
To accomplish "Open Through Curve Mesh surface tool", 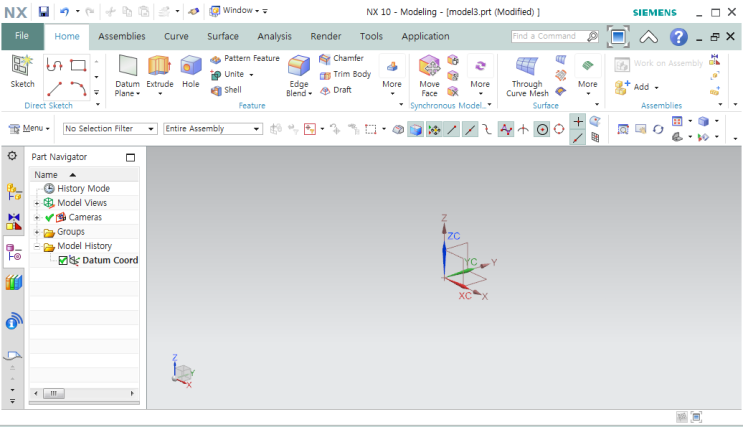I will point(527,75).
